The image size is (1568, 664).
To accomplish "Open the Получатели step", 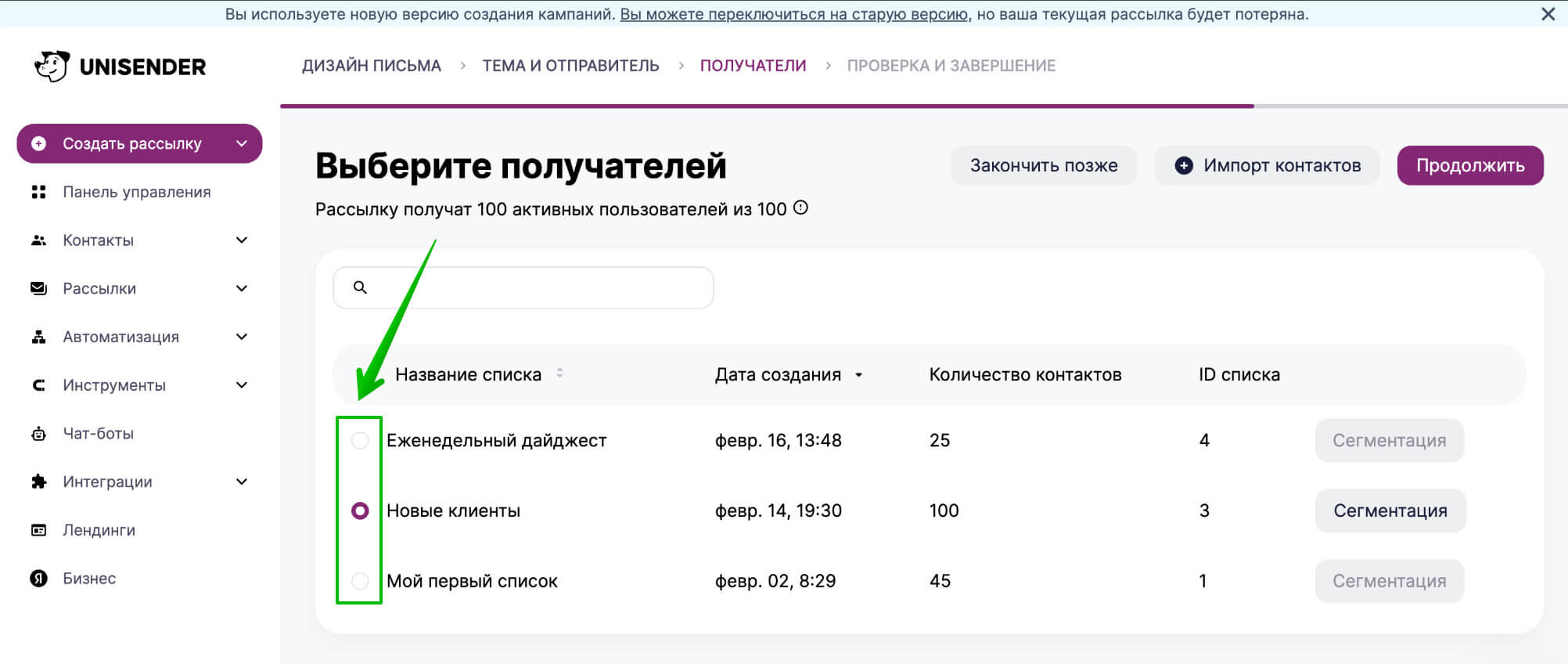I will point(753,66).
